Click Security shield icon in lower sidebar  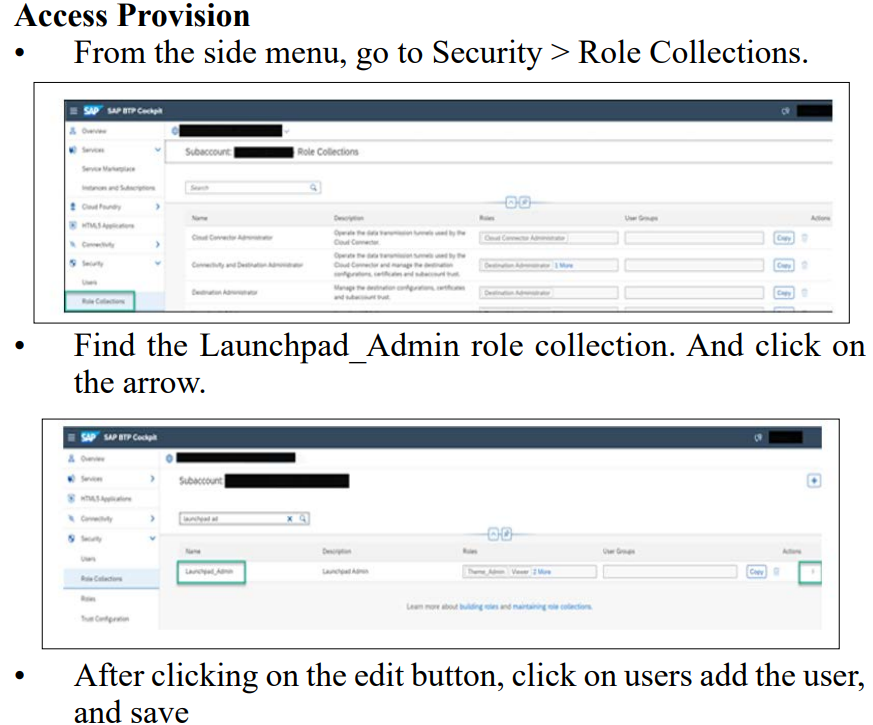point(71,538)
